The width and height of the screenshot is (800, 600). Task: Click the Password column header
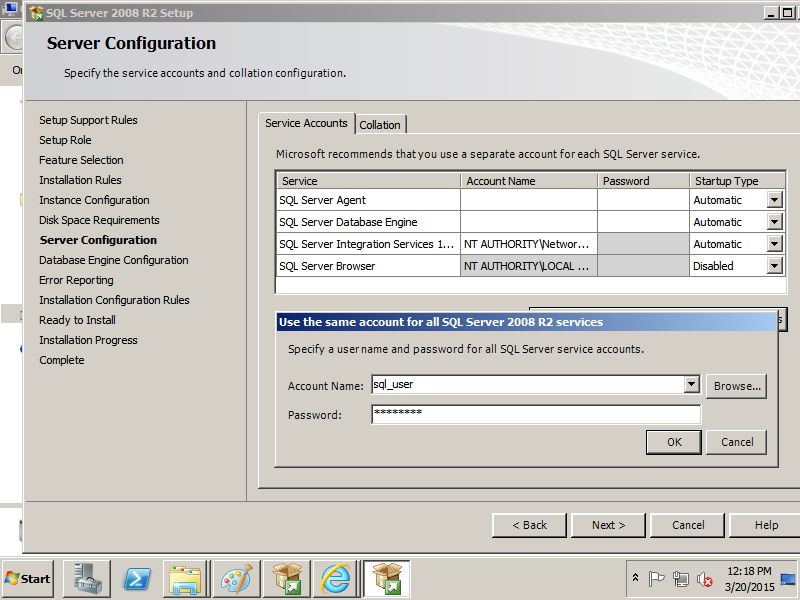(643, 181)
